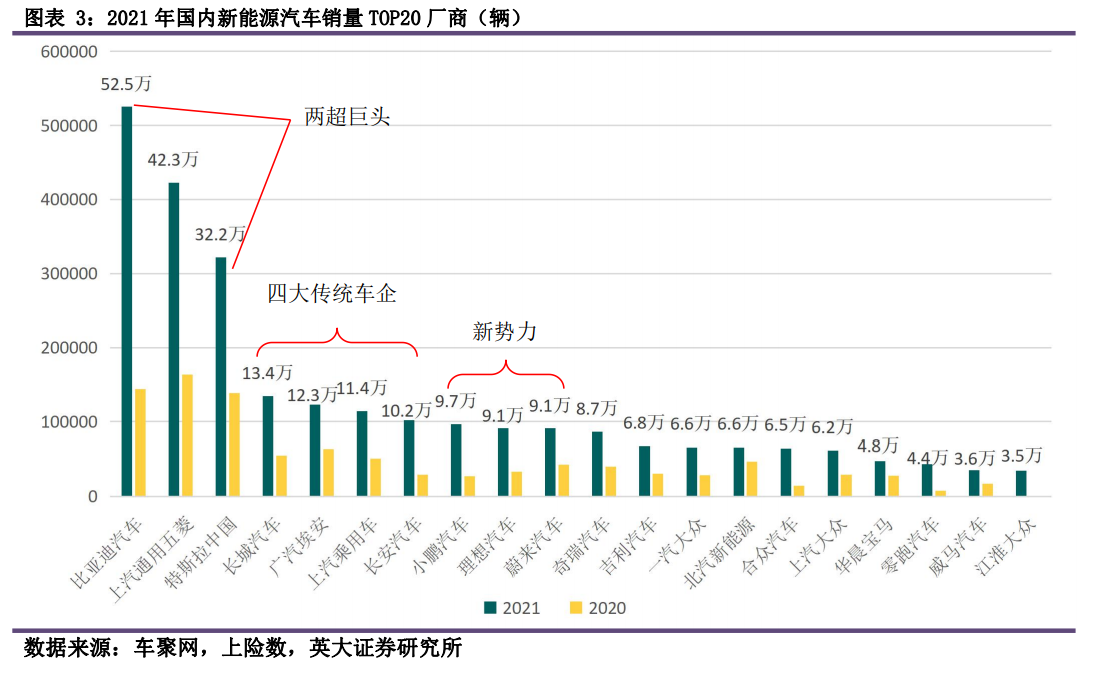Click the 52.5万 data label
Screen dimensions: 1094x685
(x=126, y=84)
